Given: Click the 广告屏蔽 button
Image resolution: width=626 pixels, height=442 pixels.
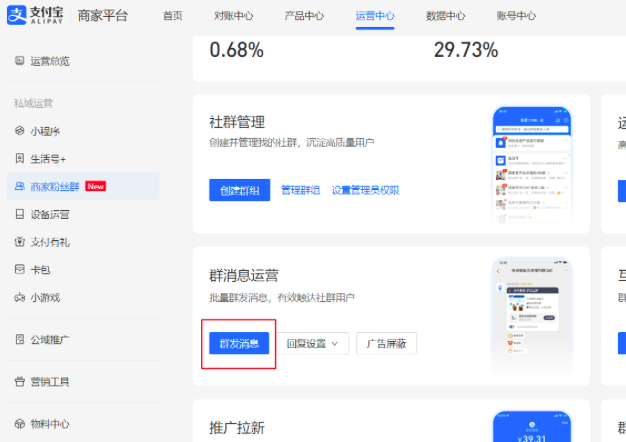Looking at the screenshot, I should coord(386,343).
